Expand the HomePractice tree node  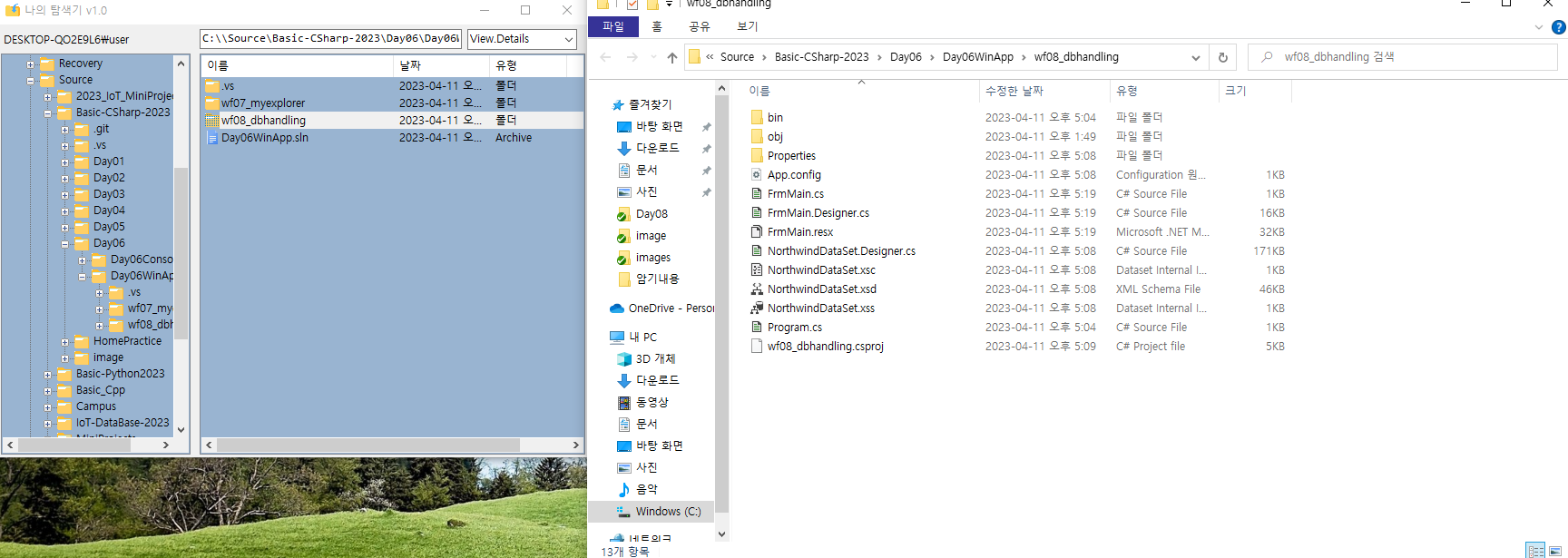click(64, 341)
